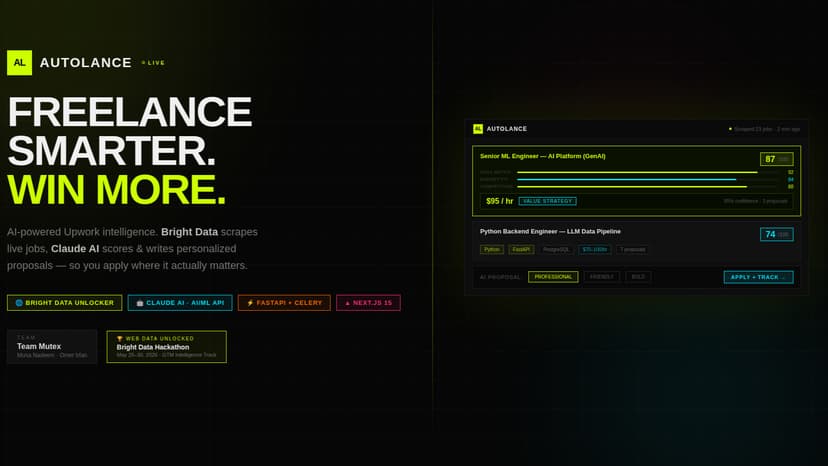
Task: Click the lightning icon in FastAPI badge
Action: pos(250,303)
